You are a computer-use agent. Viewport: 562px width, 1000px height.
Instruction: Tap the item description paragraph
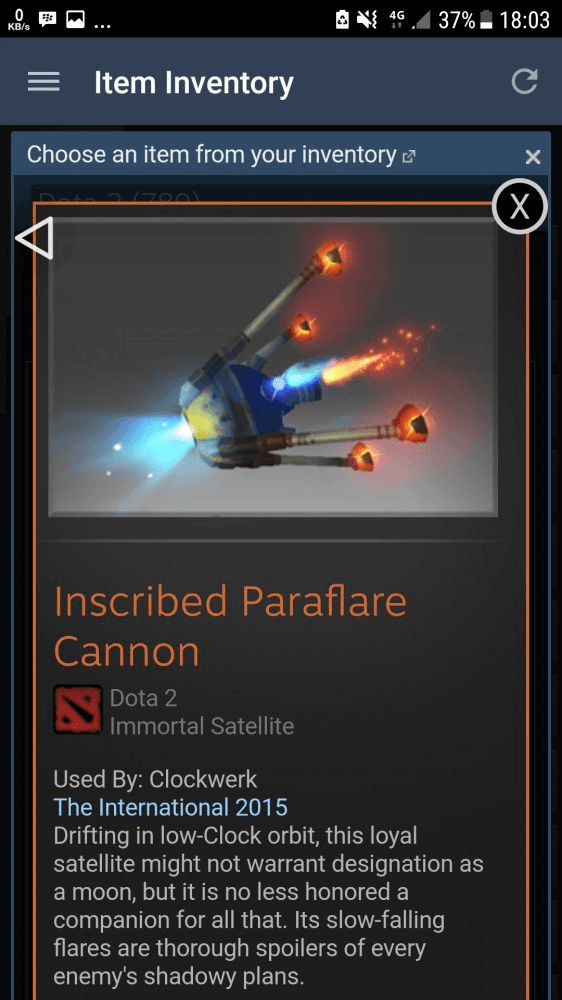[x=268, y=906]
